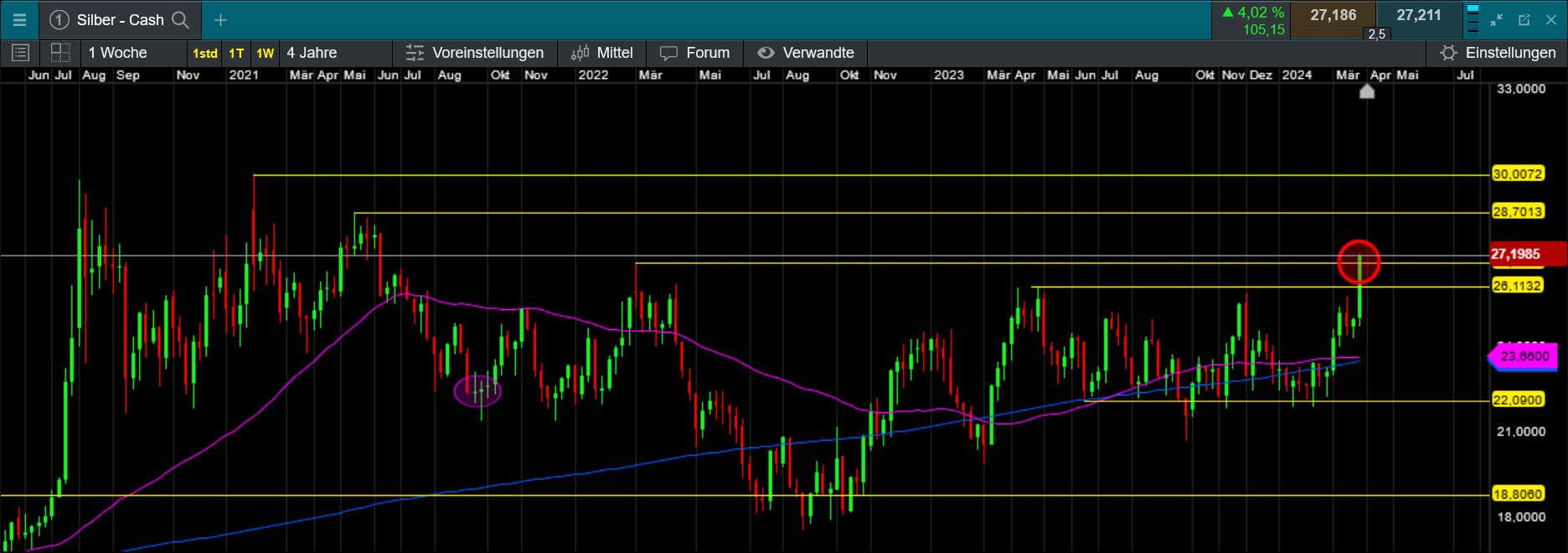Viewport: 1568px width, 553px height.
Task: Click the 33,0000 price axis label
Action: coord(1520,89)
